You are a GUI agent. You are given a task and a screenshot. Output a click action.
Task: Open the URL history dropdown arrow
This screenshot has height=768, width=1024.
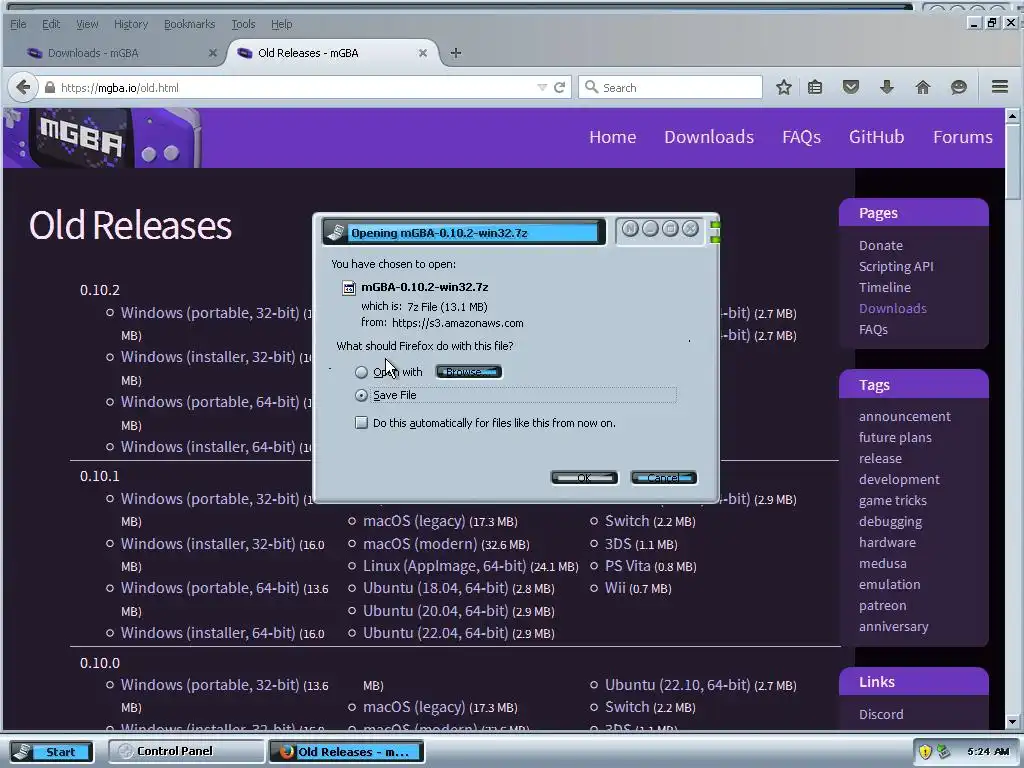(541, 88)
